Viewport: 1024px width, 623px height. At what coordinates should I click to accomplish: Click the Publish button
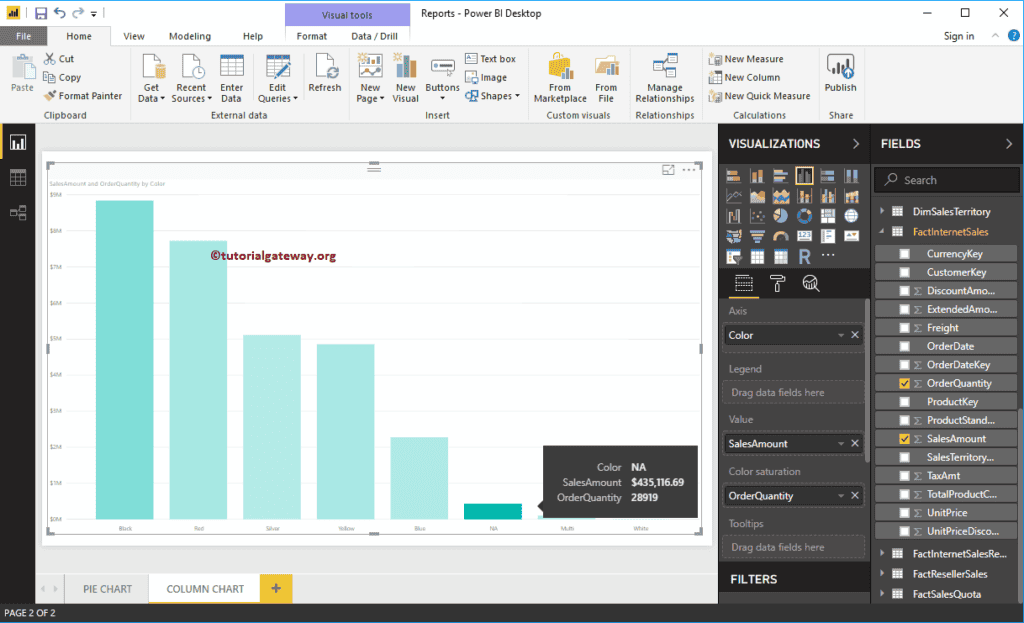click(x=840, y=73)
